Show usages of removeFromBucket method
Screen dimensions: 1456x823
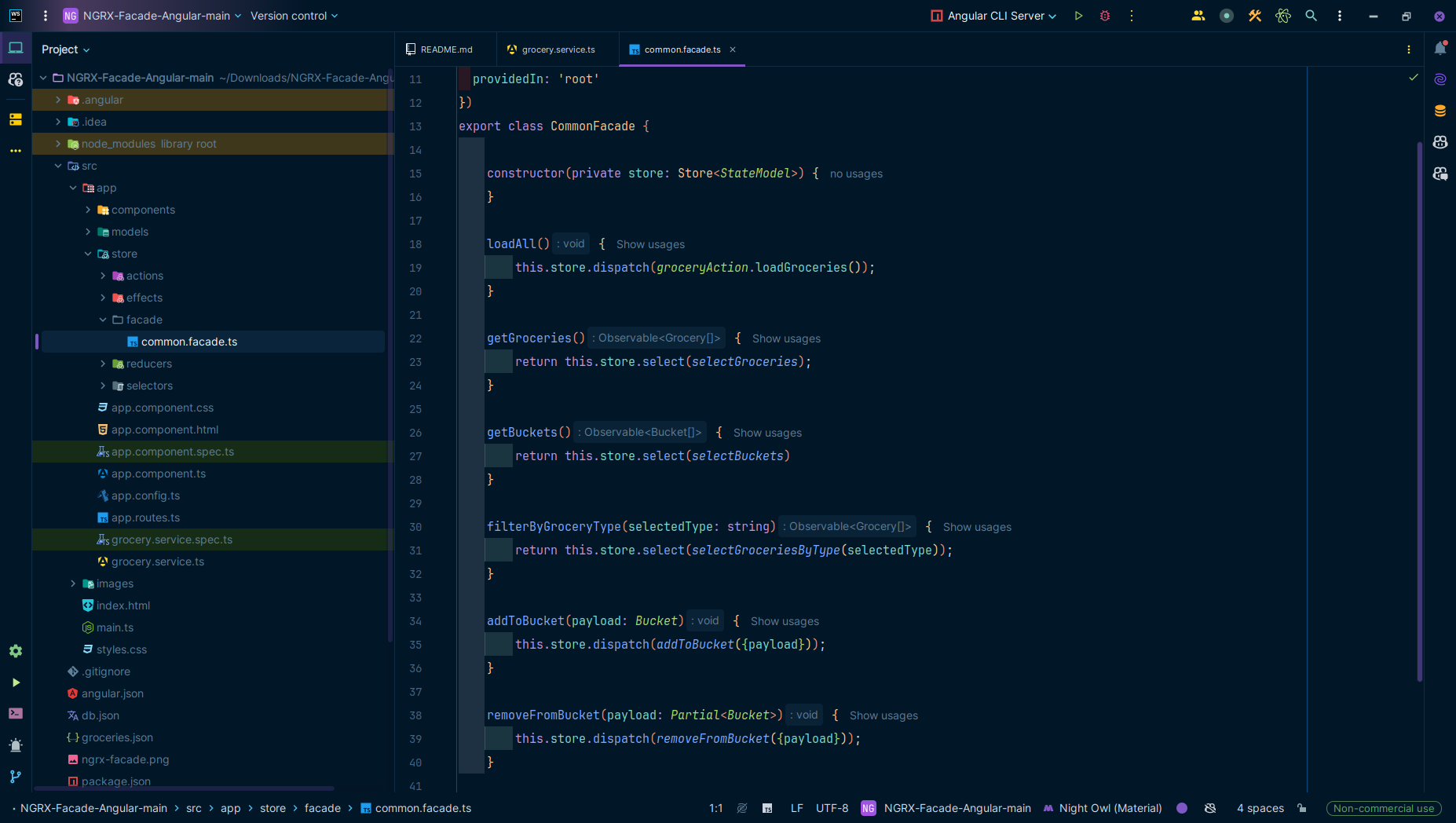point(883,715)
